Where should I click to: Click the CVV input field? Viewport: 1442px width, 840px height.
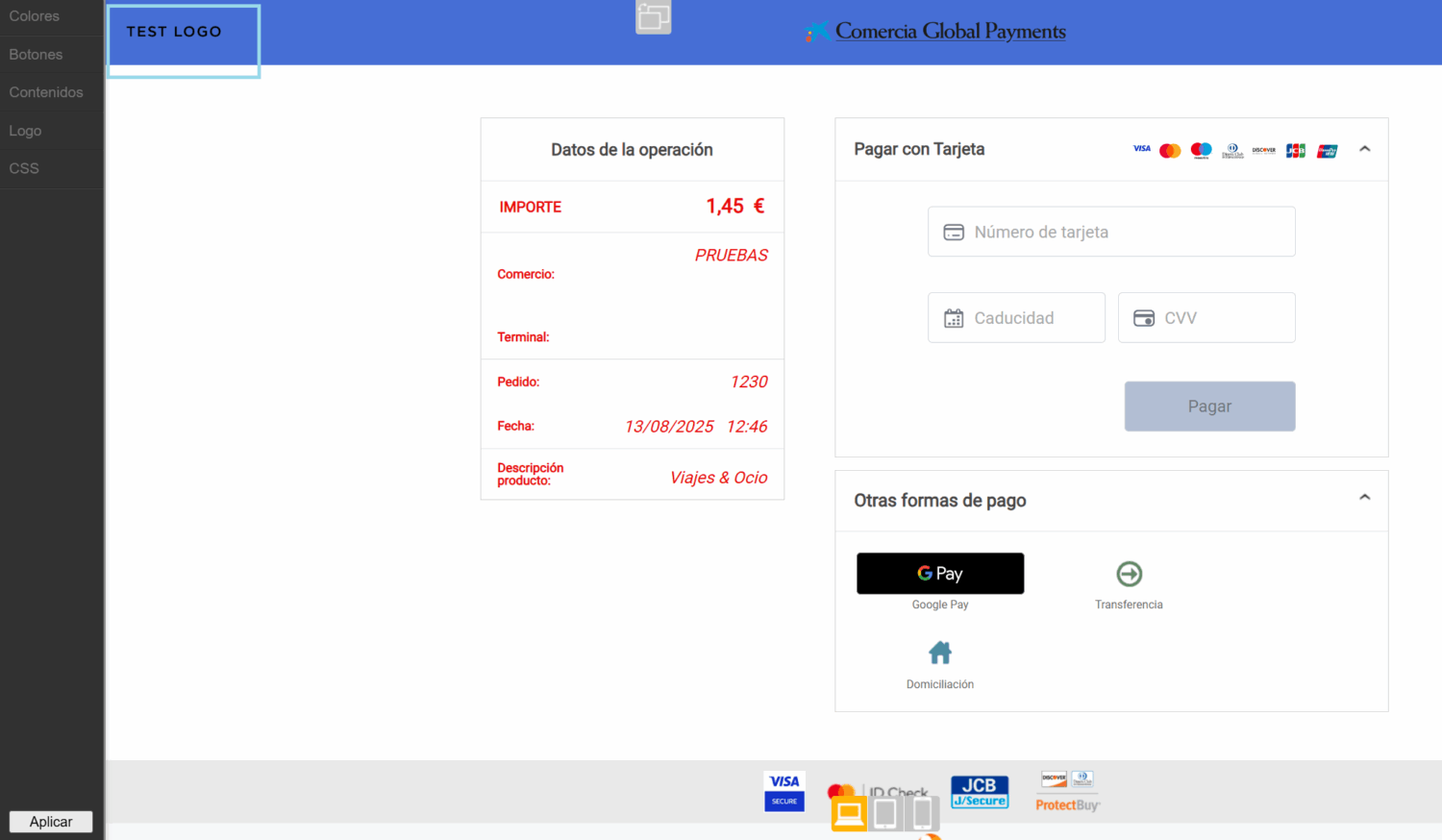1206,318
